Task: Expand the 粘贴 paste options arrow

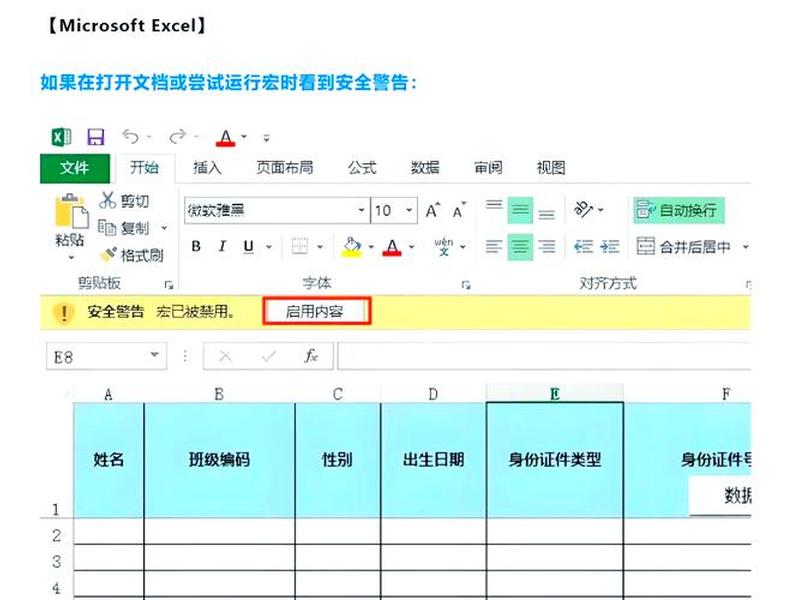Action: click(x=71, y=257)
